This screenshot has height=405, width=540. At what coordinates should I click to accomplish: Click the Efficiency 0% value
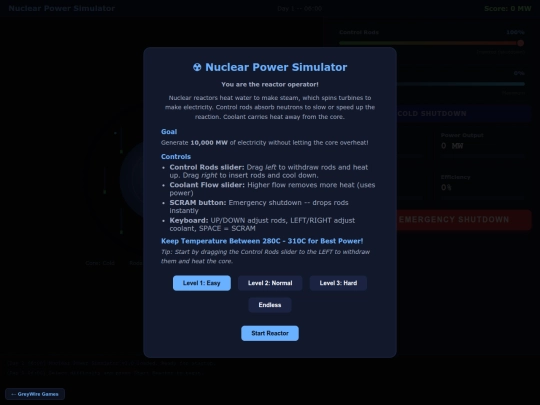coord(446,188)
